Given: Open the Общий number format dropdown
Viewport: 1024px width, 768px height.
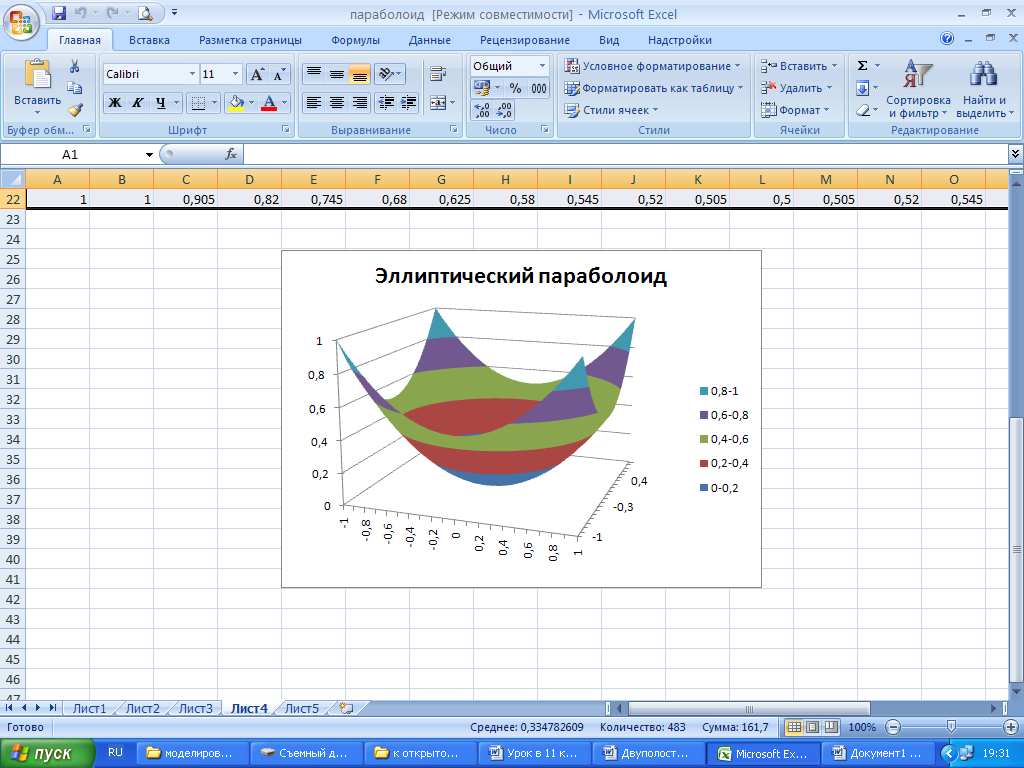Looking at the screenshot, I should (542, 66).
